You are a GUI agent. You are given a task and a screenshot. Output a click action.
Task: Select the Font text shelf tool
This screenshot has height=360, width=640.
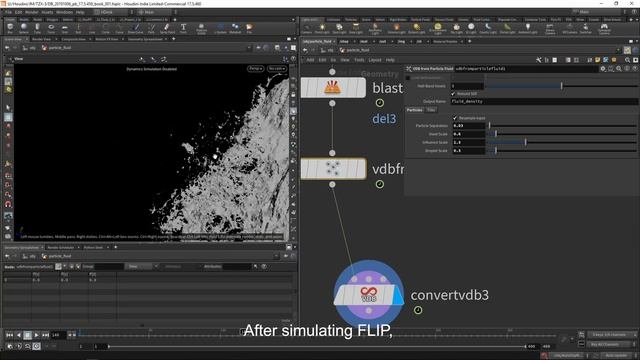click(x=183, y=28)
